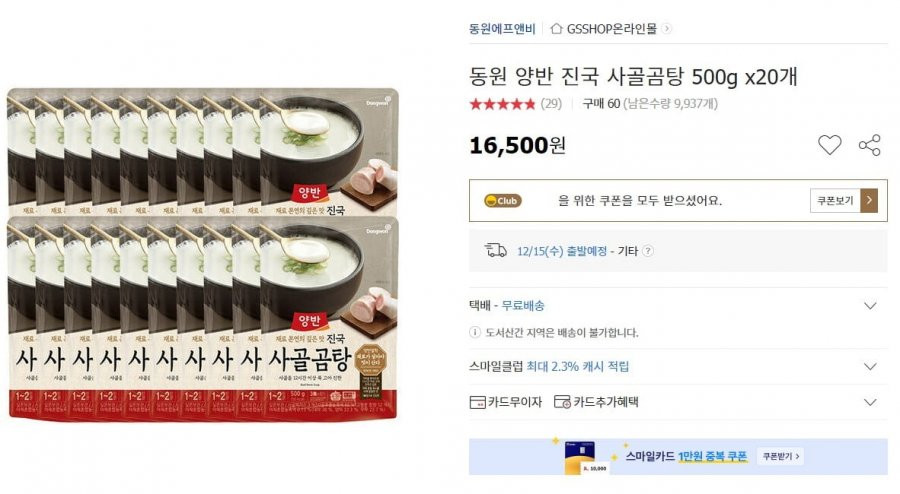Viewport: 900px width, 494px height.
Task: Expand the 택배 무료배송 section
Action: point(870,306)
